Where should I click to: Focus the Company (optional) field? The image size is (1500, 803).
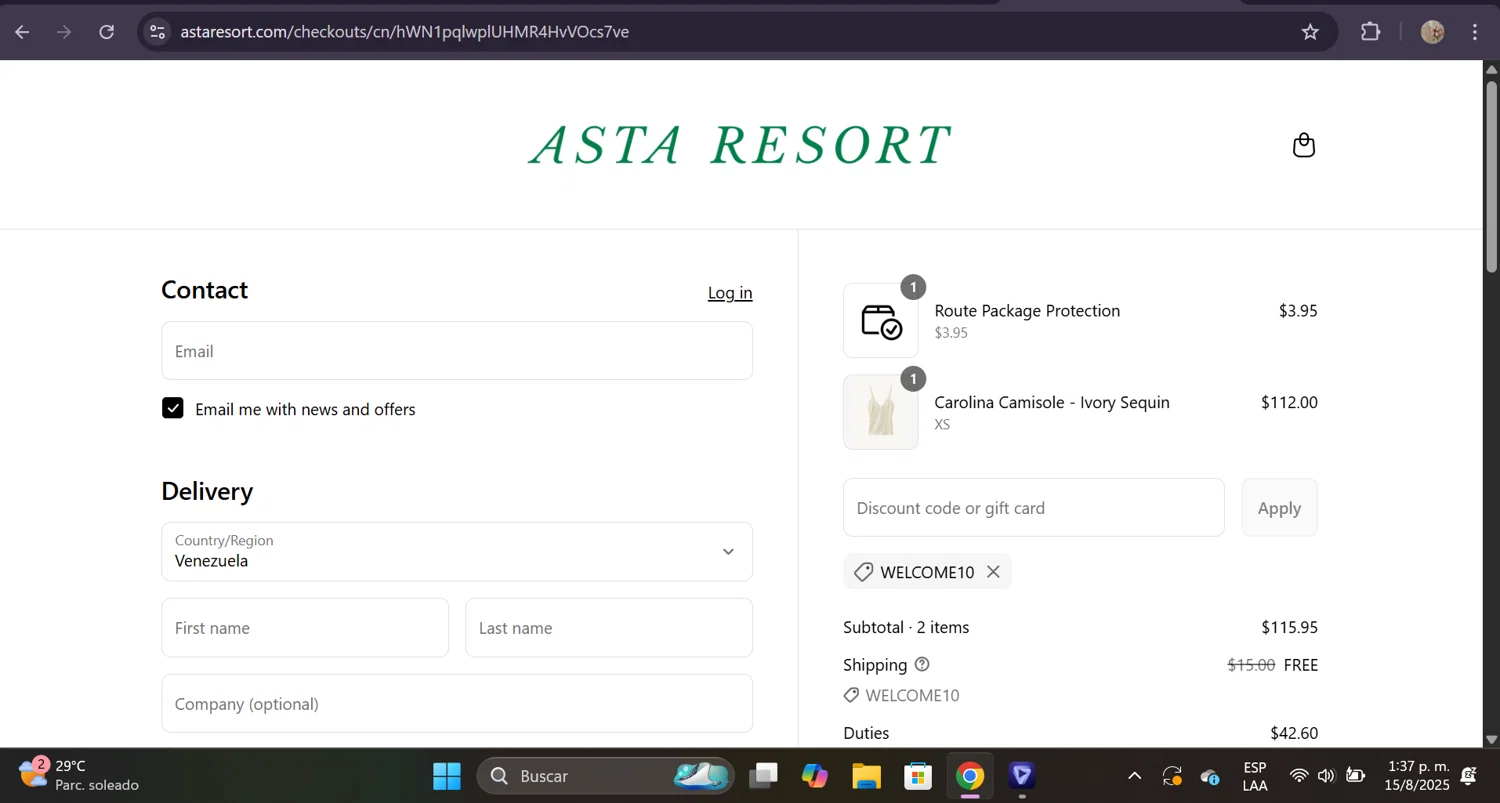click(457, 704)
